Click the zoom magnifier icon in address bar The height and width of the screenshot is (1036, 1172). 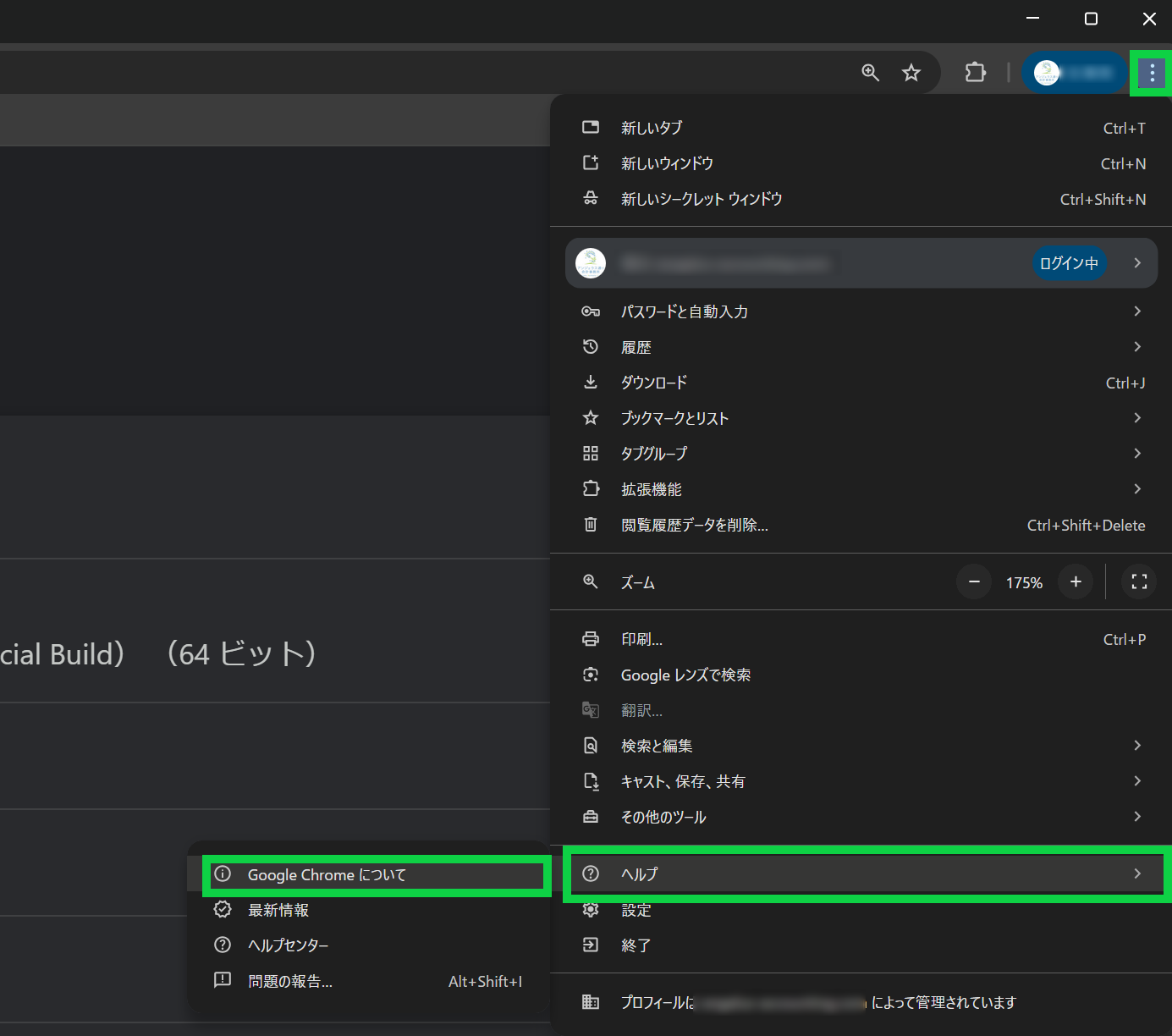click(870, 73)
